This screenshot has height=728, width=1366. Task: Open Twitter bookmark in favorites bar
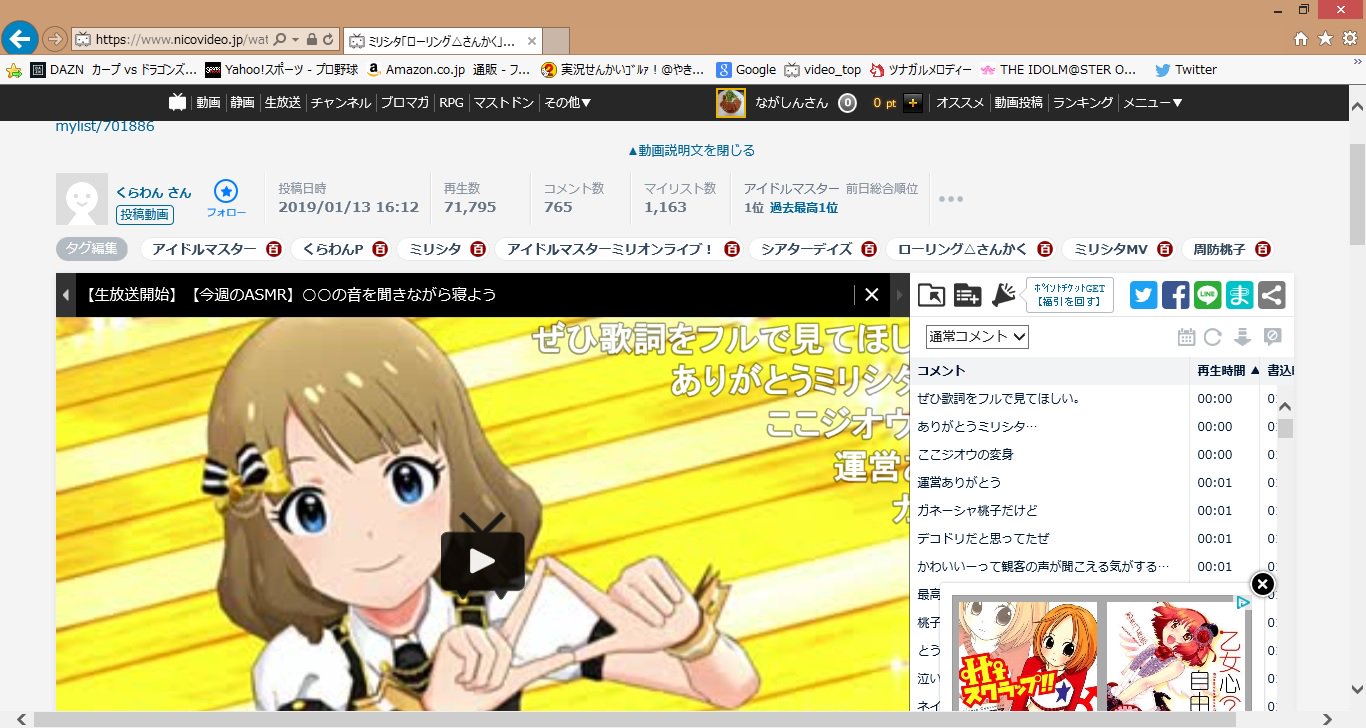click(1185, 70)
